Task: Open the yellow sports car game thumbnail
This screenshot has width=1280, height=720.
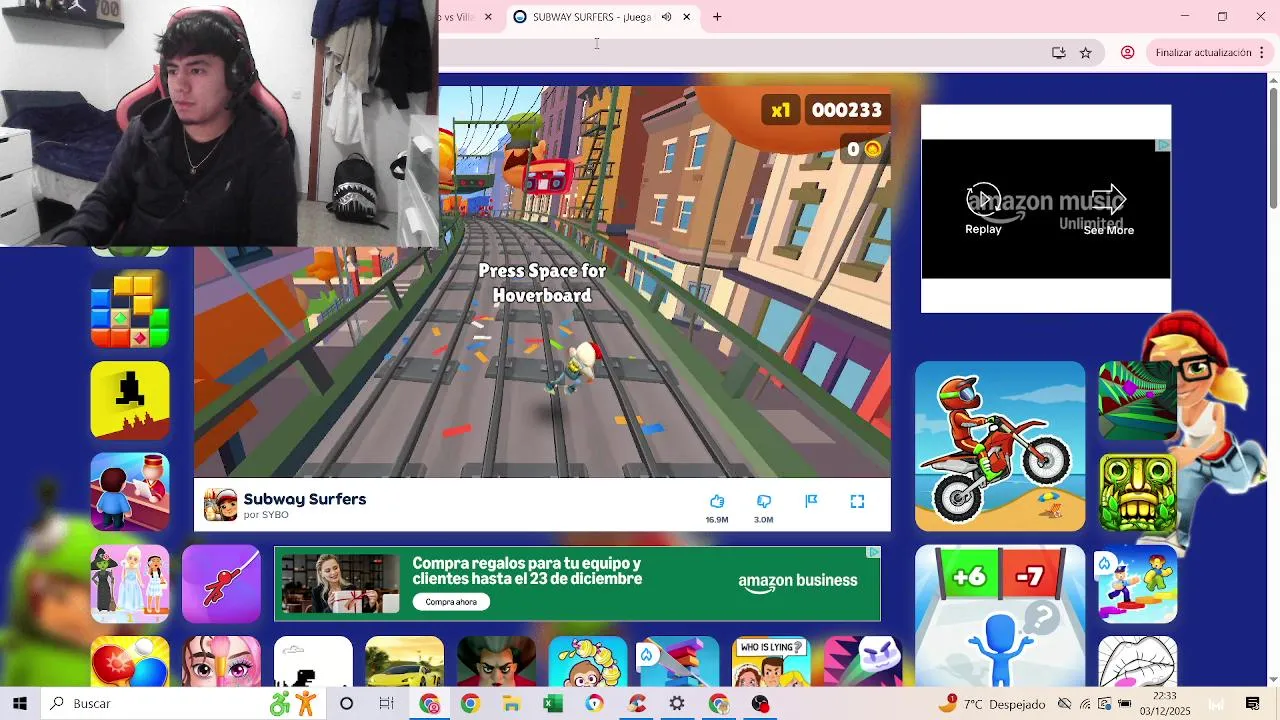Action: tap(404, 662)
